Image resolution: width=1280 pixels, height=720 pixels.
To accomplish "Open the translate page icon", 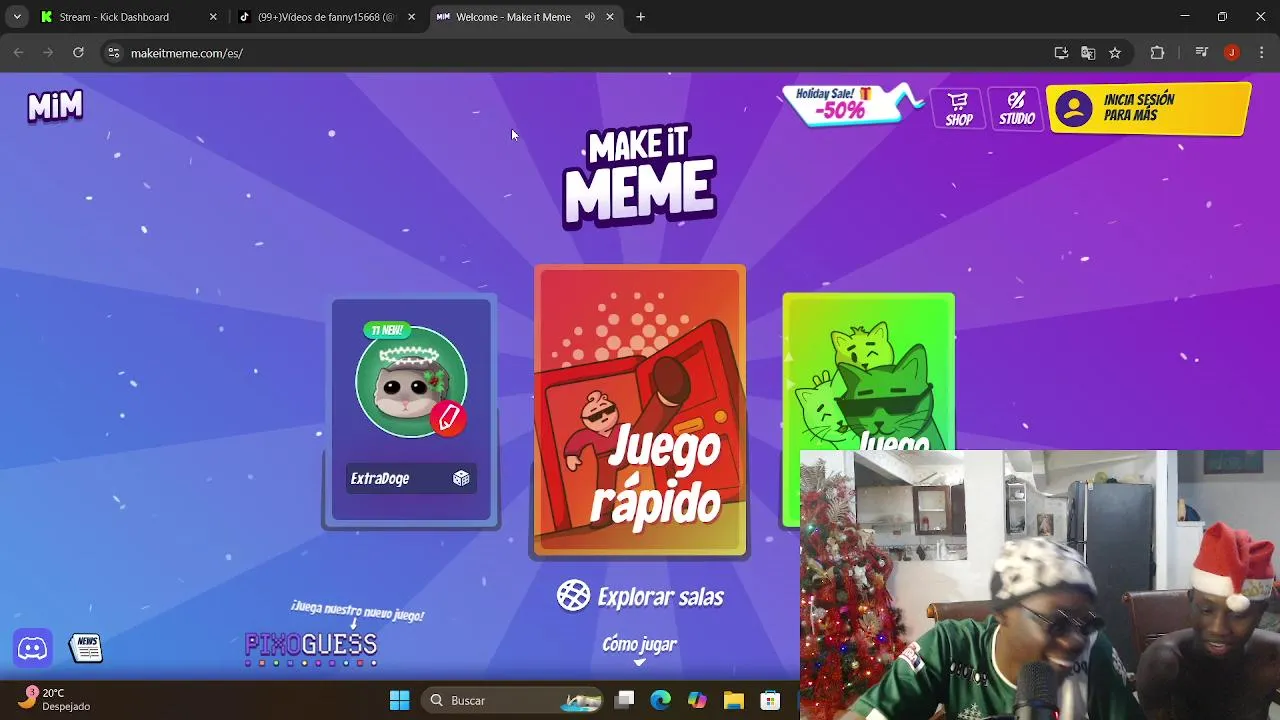I will pyautogui.click(x=1088, y=53).
